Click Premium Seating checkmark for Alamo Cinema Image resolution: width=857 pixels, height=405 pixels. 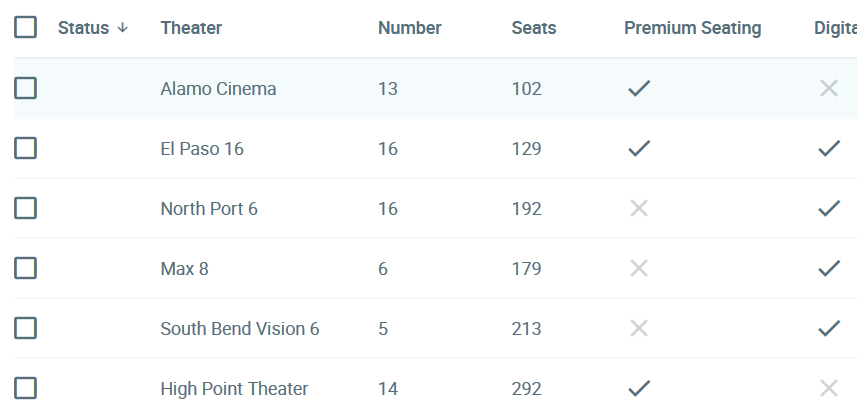pyautogui.click(x=639, y=89)
